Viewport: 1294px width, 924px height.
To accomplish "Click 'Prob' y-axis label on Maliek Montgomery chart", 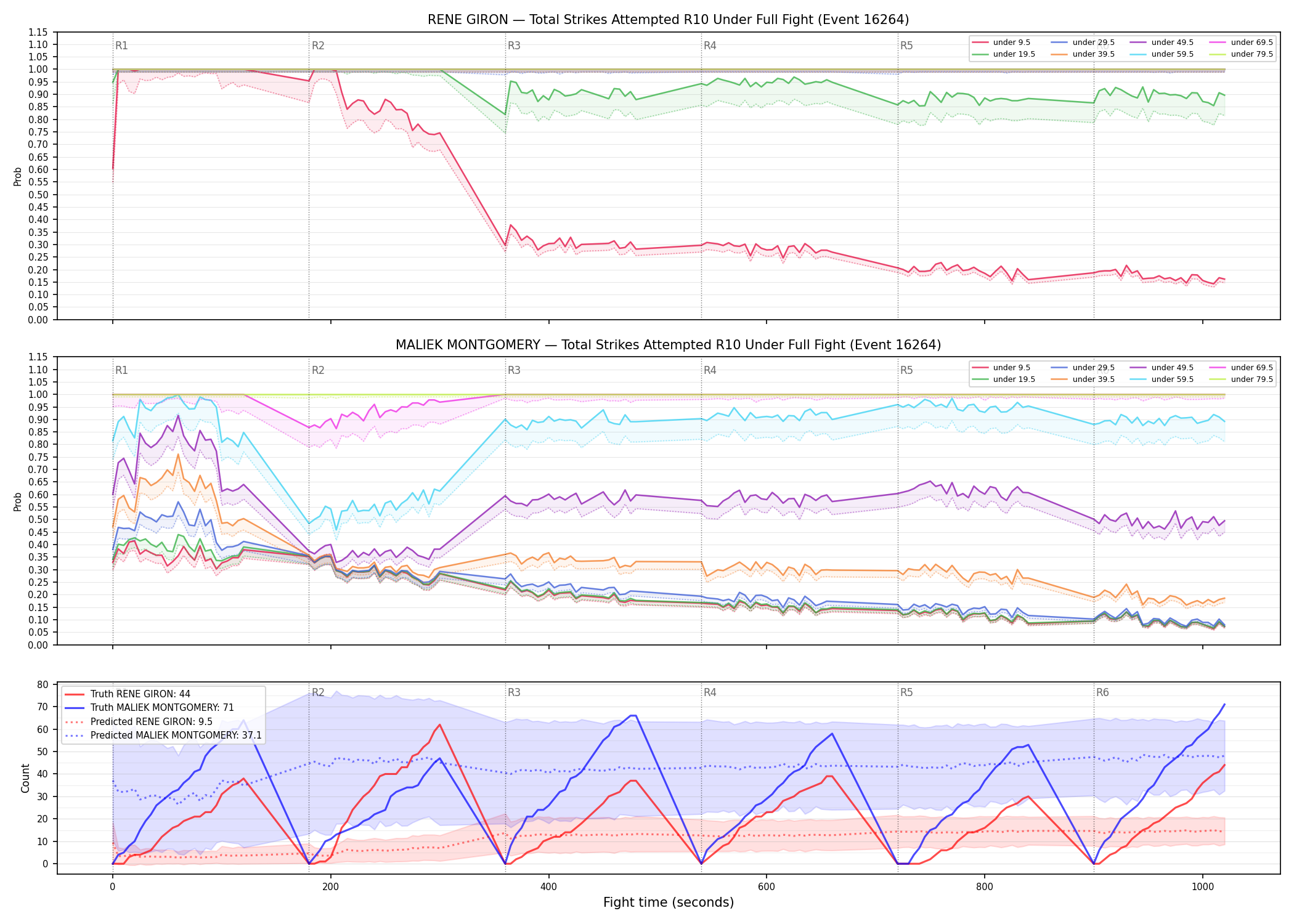I will pos(18,501).
